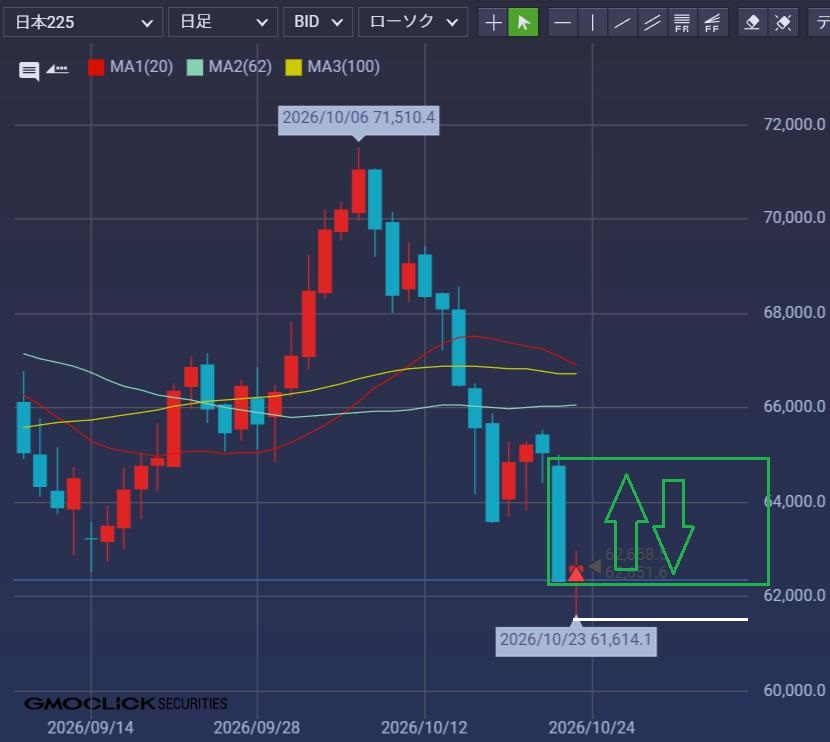Choose the vertical line drawing tool

click(x=592, y=22)
